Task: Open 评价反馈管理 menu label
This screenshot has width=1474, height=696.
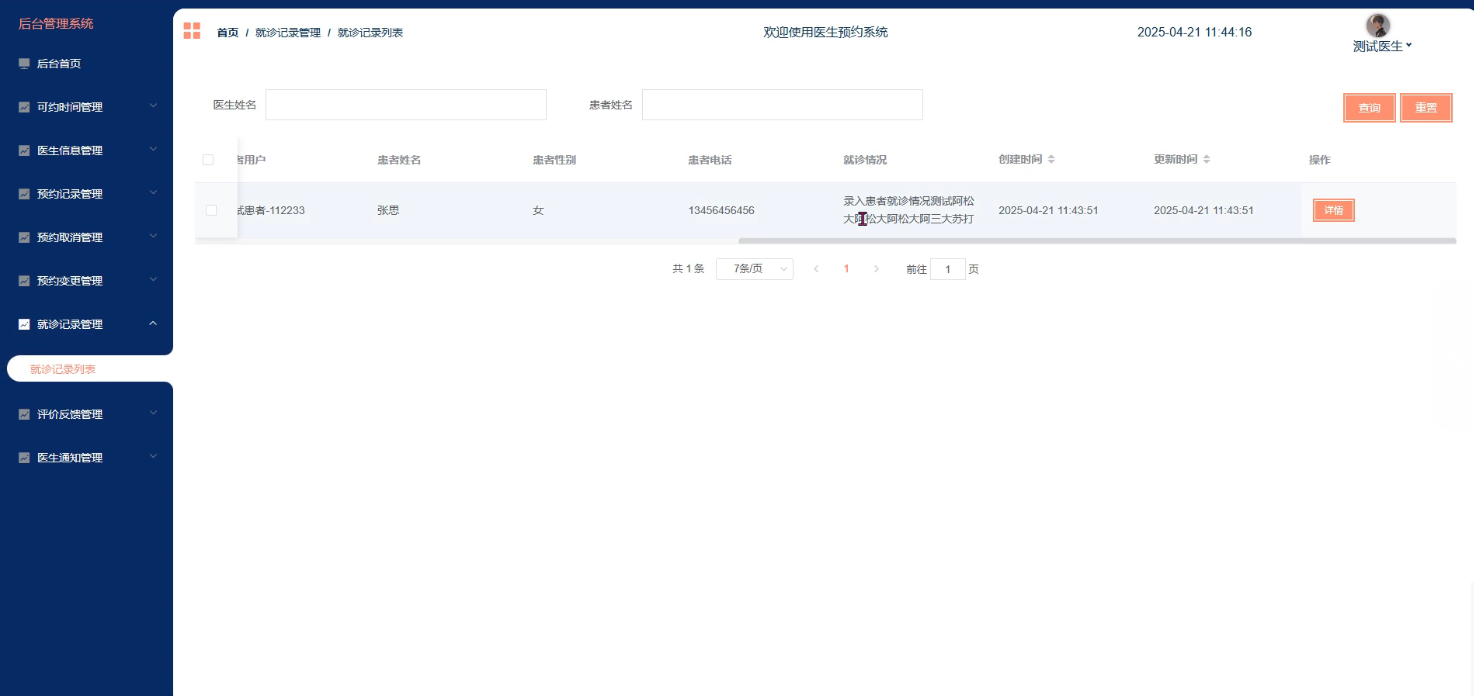Action: point(70,414)
